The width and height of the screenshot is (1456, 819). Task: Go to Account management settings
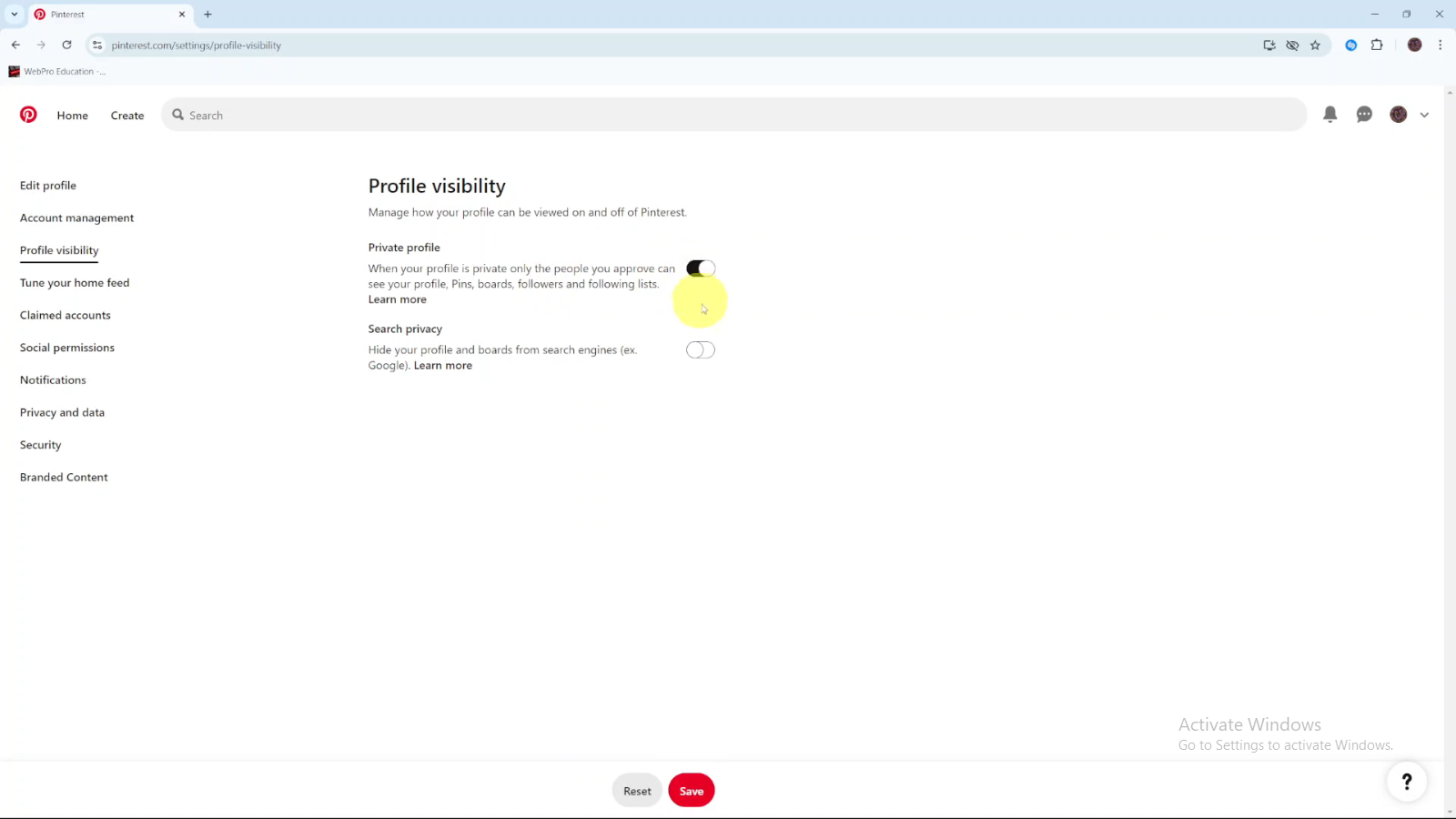pyautogui.click(x=76, y=218)
